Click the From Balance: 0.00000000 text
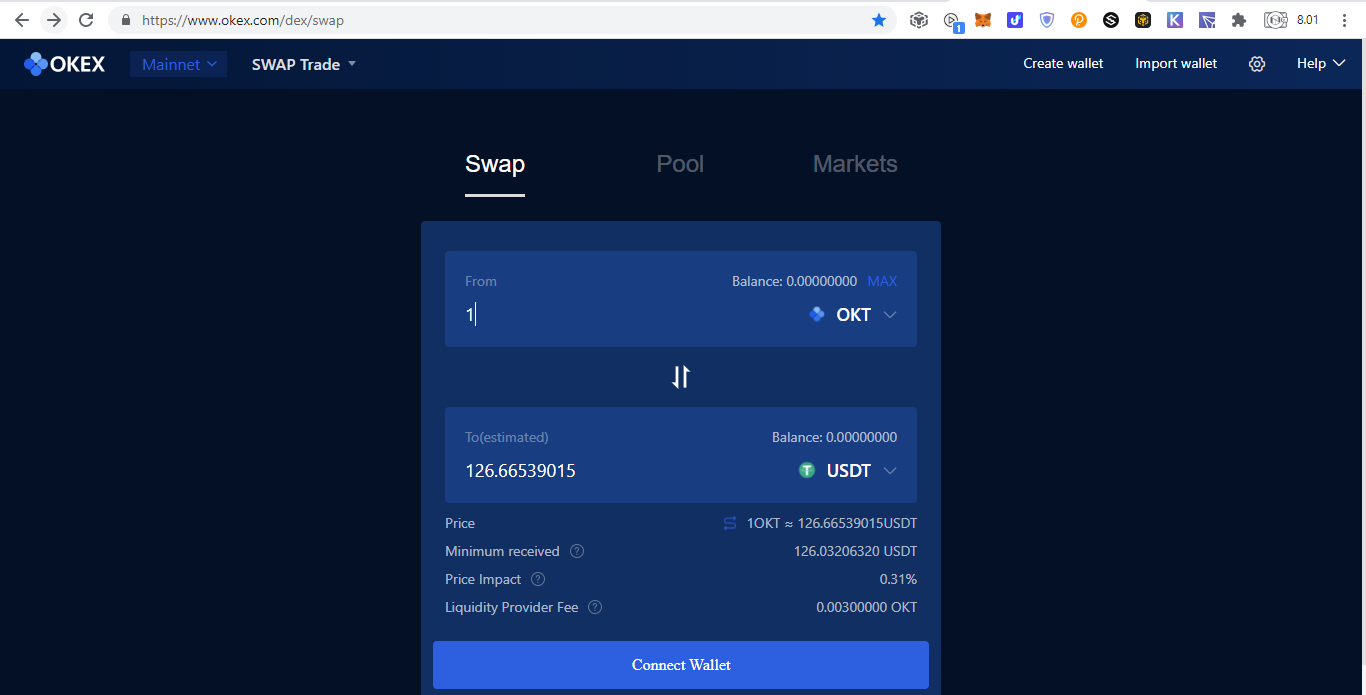The height and width of the screenshot is (695, 1366). [794, 282]
